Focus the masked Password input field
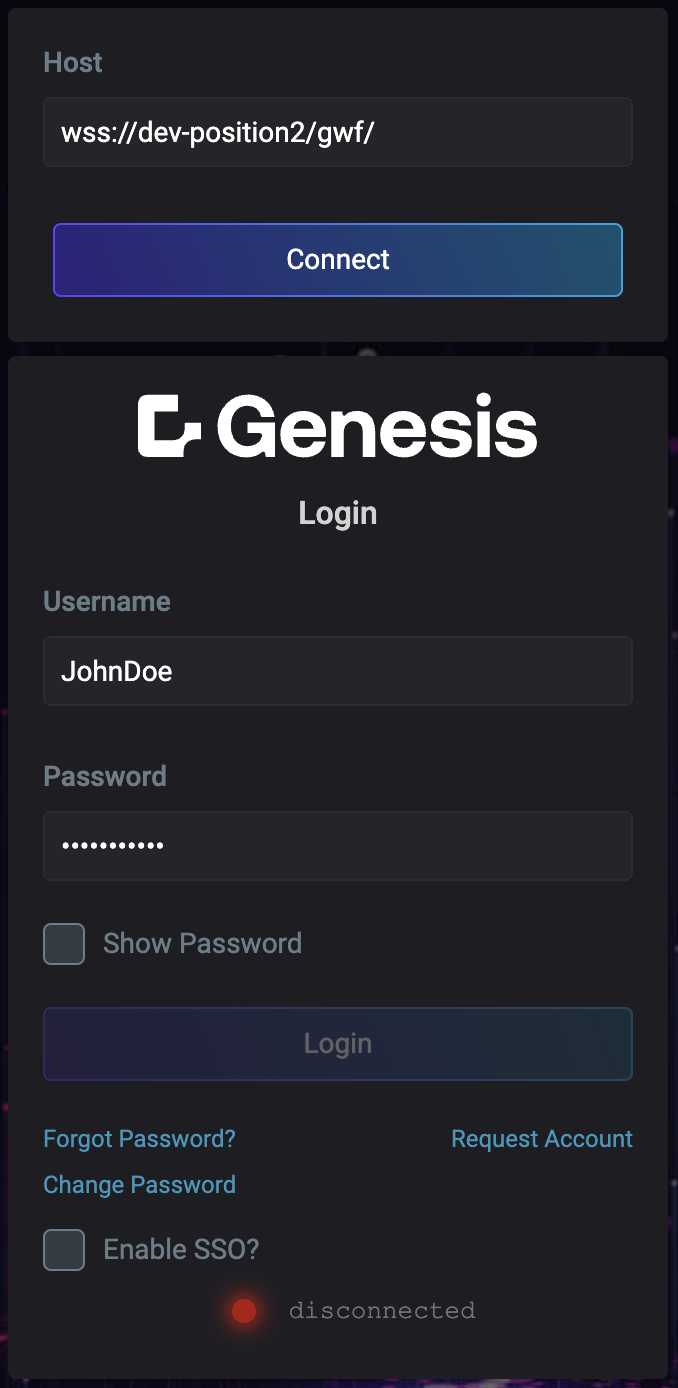The image size is (678, 1388). pos(338,846)
